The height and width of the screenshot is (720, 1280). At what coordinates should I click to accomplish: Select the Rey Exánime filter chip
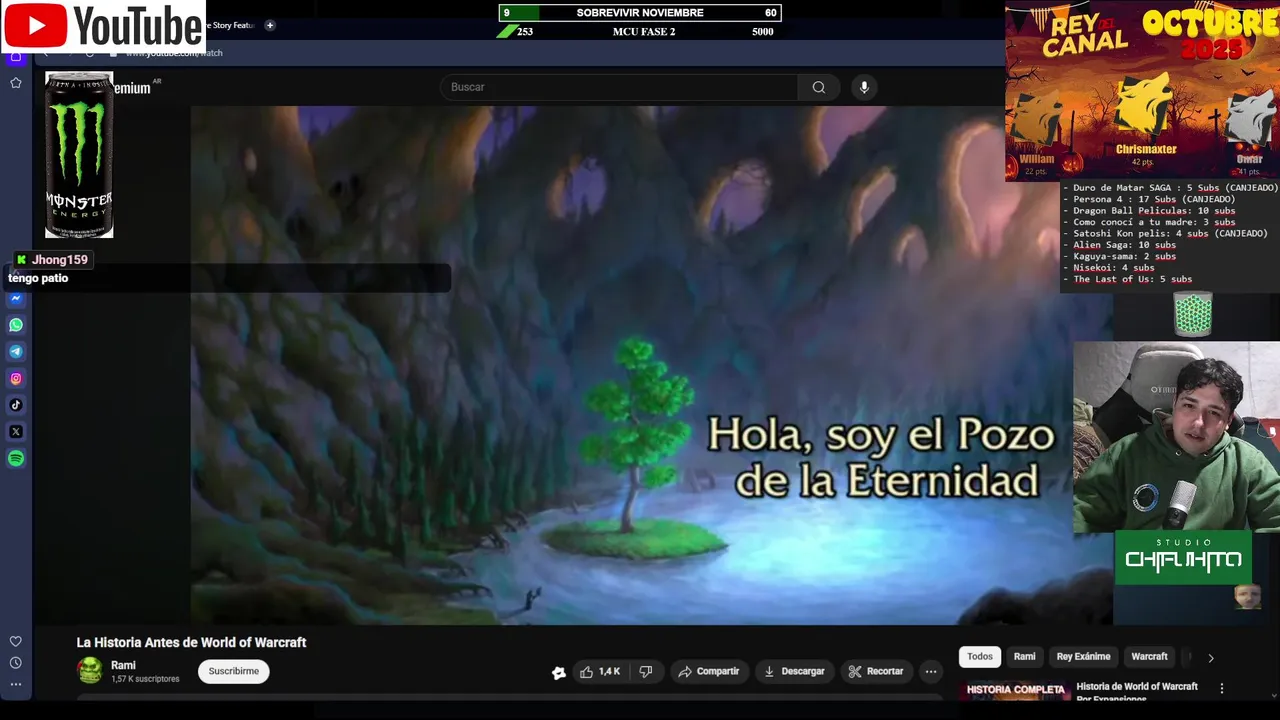[x=1084, y=657]
